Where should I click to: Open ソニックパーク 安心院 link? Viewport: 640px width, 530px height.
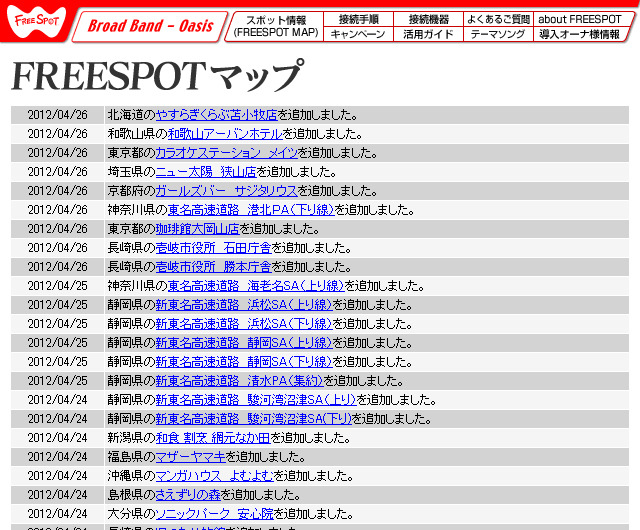[215, 514]
